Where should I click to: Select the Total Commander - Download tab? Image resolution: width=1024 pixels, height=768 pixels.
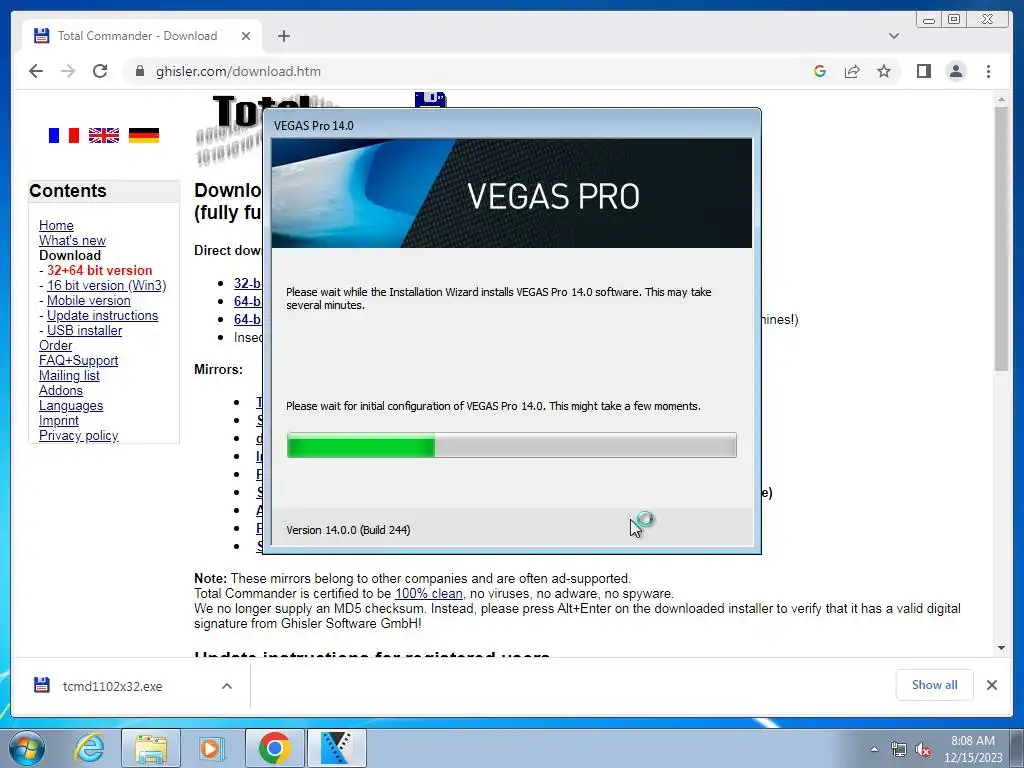click(142, 36)
